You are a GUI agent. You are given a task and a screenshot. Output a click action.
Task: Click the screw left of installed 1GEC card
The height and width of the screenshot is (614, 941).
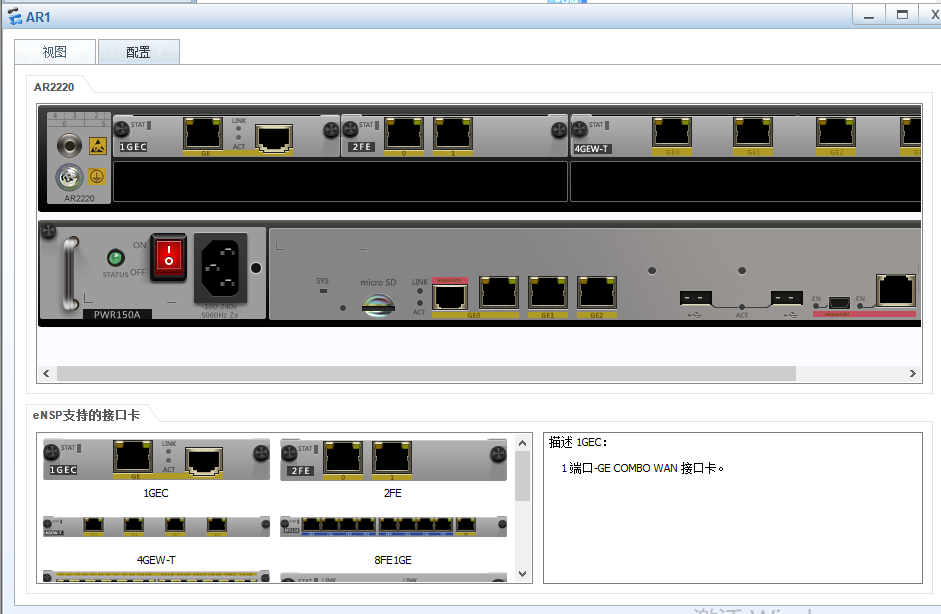coord(121,128)
